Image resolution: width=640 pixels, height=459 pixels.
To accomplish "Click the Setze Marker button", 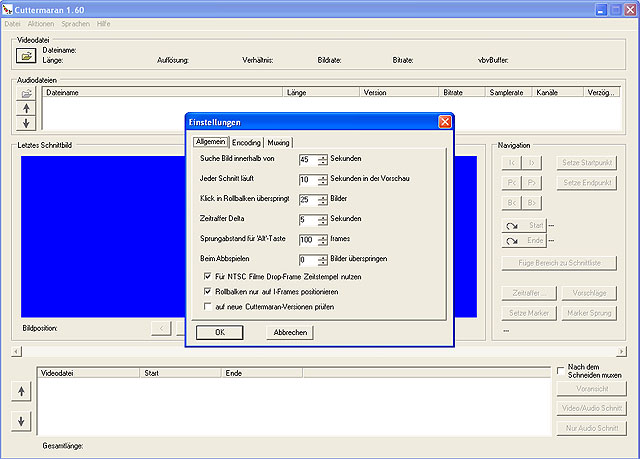I will (529, 313).
